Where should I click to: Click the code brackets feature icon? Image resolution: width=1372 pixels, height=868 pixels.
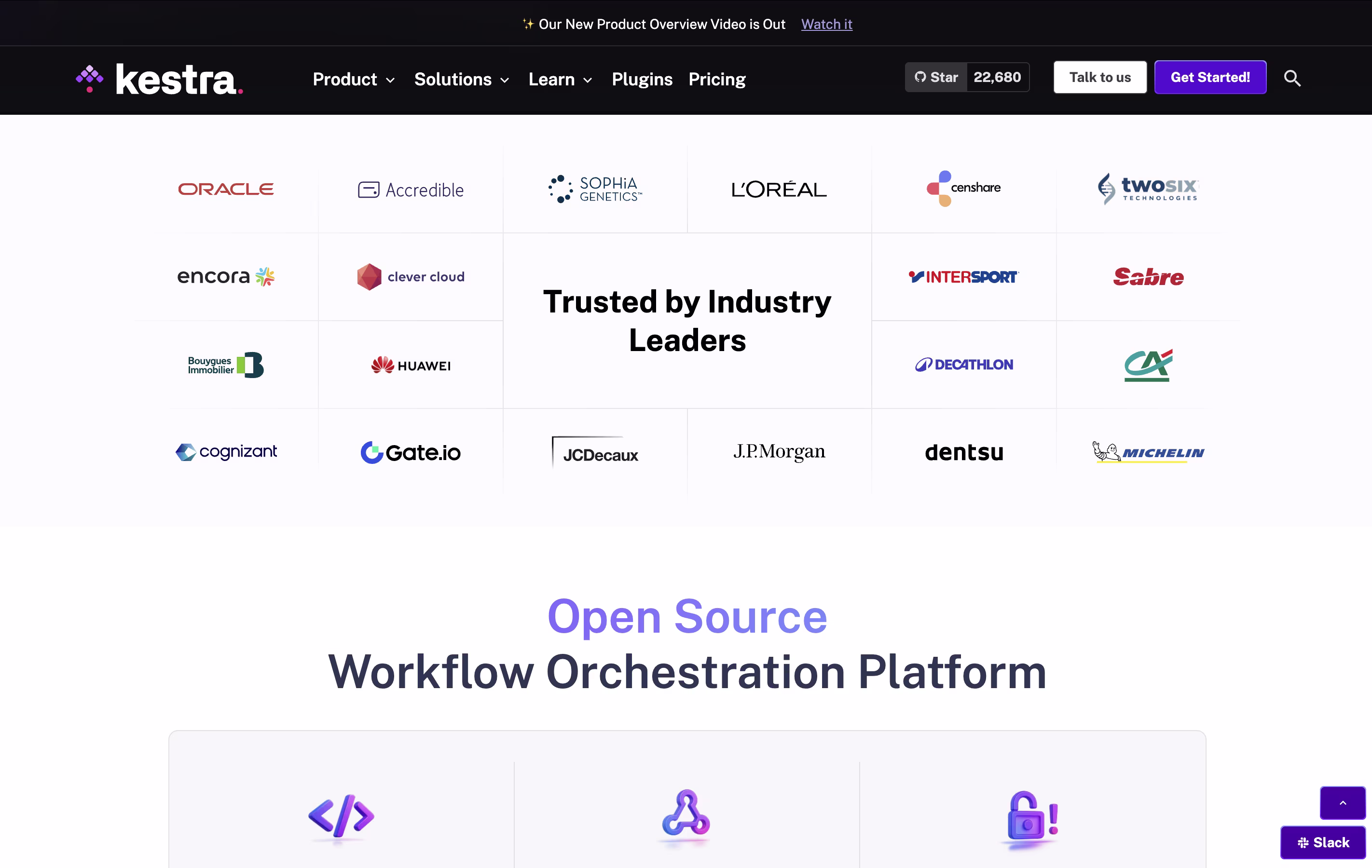(x=341, y=815)
